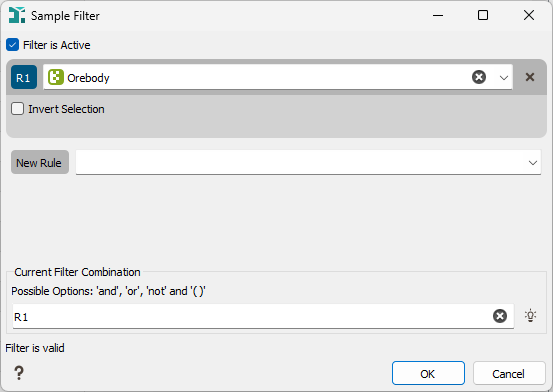Remove rule R1 using the cross icon
This screenshot has width=553, height=392.
pyautogui.click(x=529, y=77)
